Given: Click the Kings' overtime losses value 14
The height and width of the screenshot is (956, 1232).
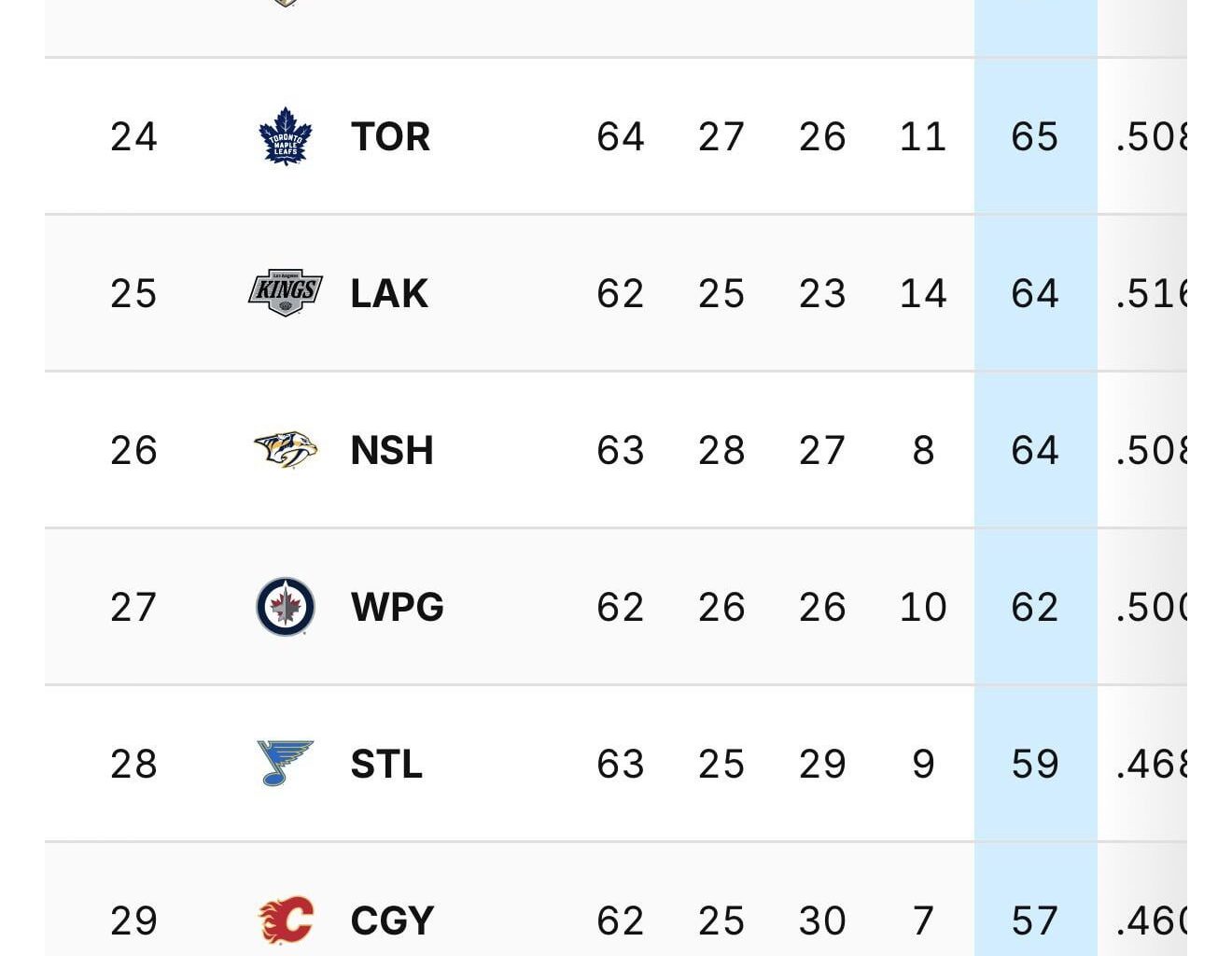Looking at the screenshot, I should tap(922, 293).
